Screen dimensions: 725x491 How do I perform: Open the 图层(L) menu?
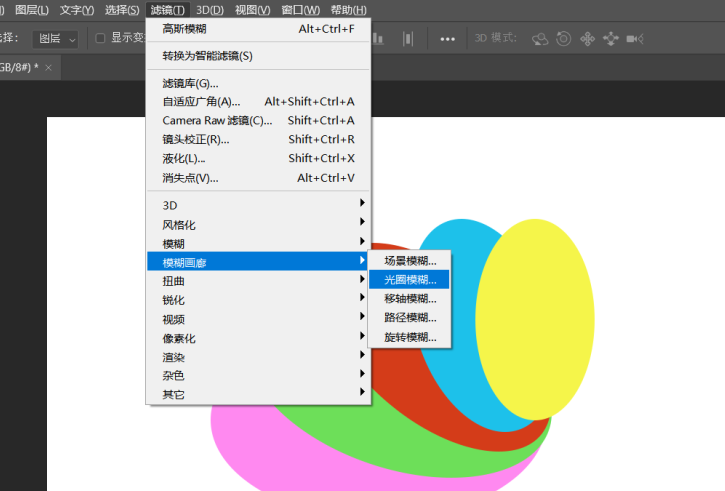31,10
